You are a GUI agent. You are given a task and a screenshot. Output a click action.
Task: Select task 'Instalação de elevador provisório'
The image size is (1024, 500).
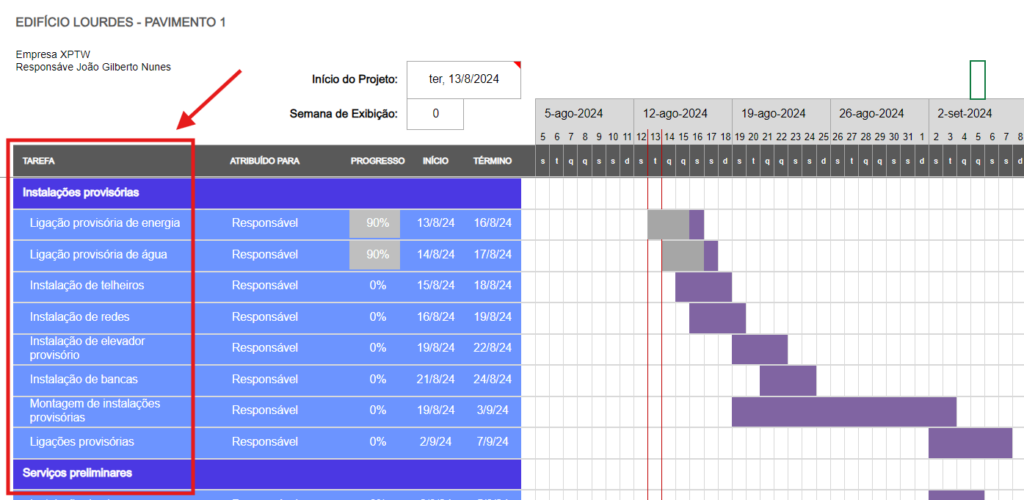click(88, 348)
